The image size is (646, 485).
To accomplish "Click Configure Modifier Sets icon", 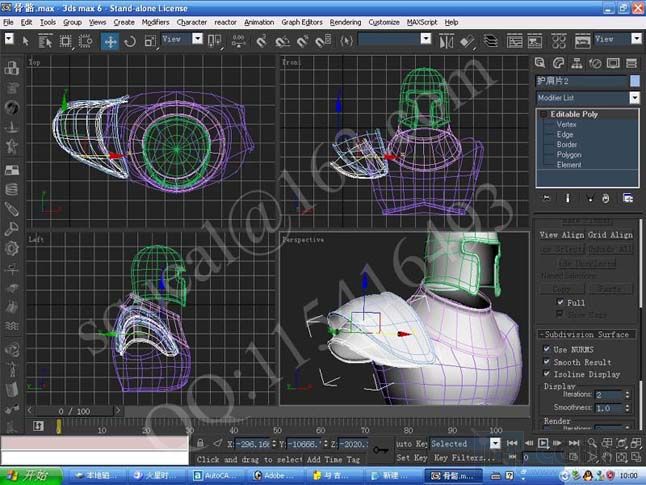I will [628, 198].
